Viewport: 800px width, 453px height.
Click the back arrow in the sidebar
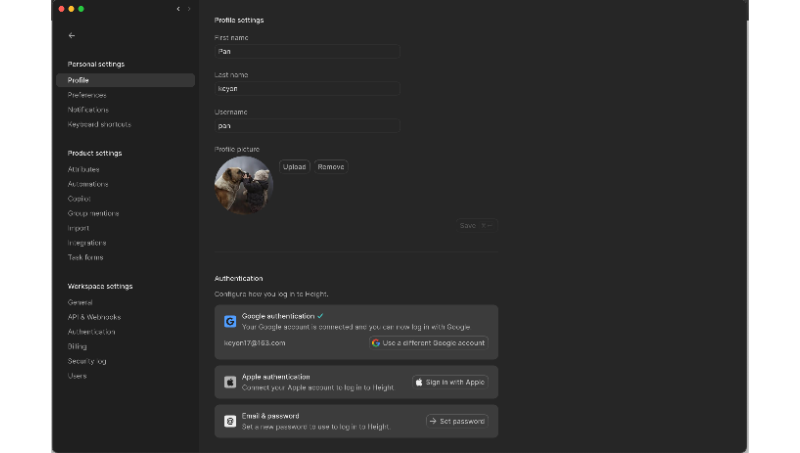click(x=71, y=35)
